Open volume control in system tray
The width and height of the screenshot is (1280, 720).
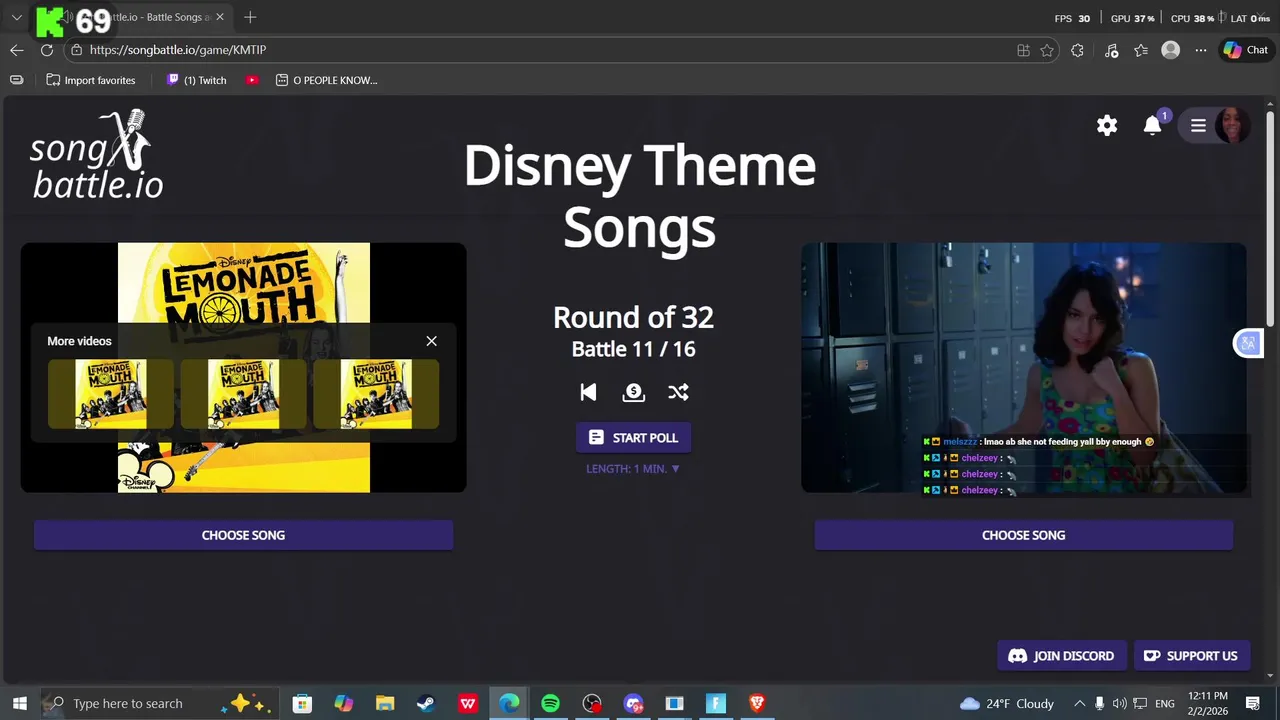pyautogui.click(x=1119, y=703)
